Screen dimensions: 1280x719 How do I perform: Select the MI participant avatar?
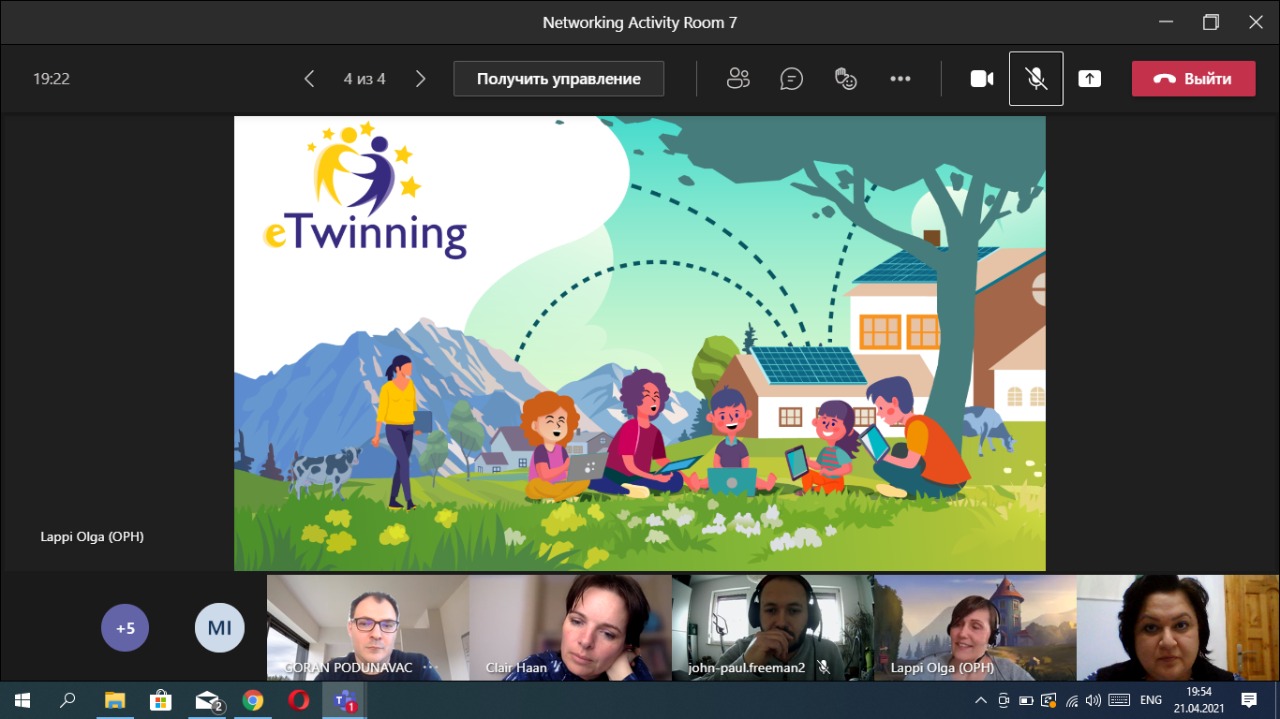click(x=219, y=628)
